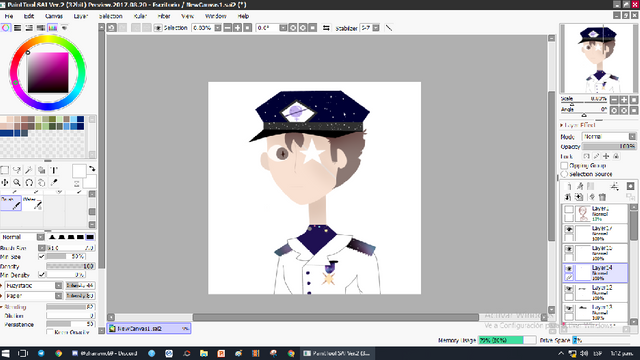Screen dimensions: 640x360
Task: Hide Layer12 with its eye icon
Action: pos(569,289)
